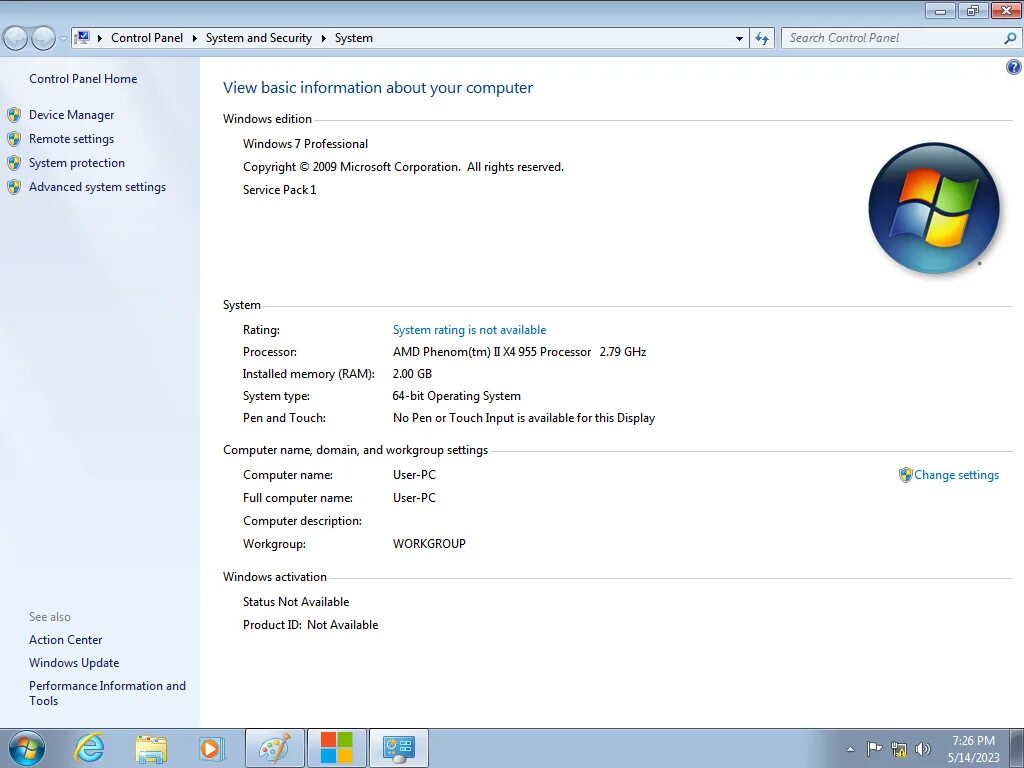Click the shield icon beside Advanced system settings
The width and height of the screenshot is (1024, 768).
14,187
